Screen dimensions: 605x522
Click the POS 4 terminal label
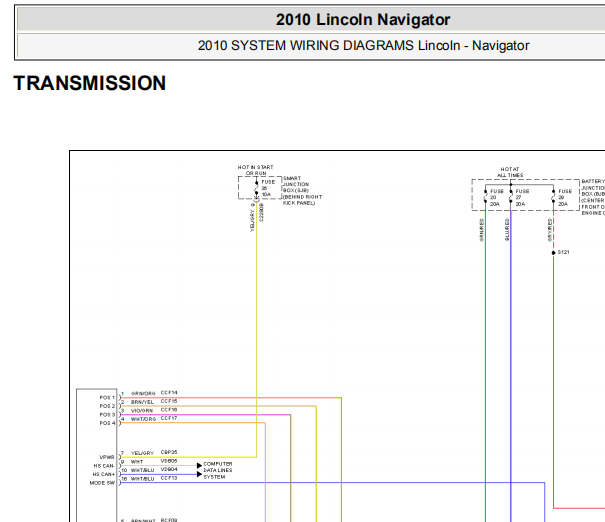point(107,423)
